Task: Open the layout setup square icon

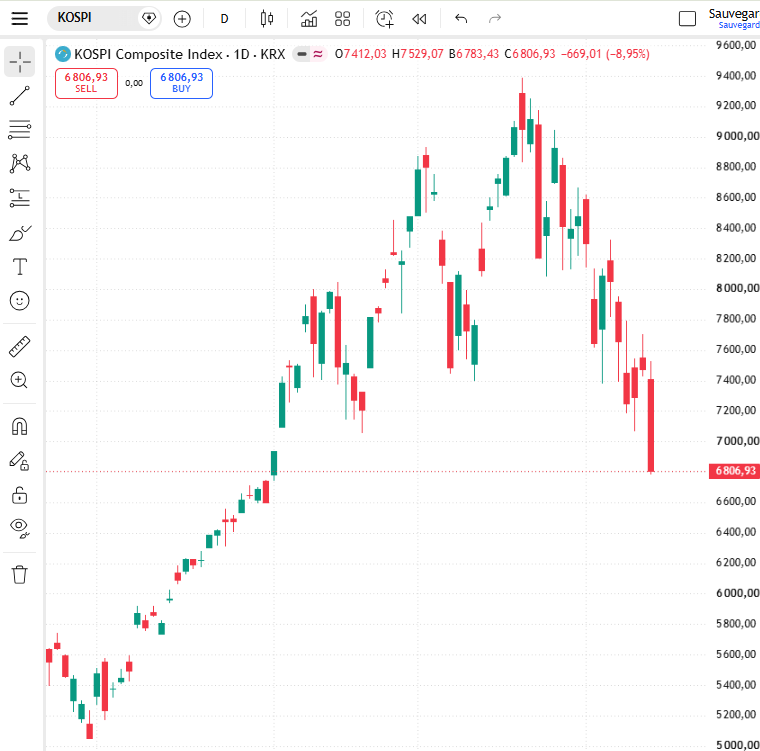Action: tap(687, 19)
